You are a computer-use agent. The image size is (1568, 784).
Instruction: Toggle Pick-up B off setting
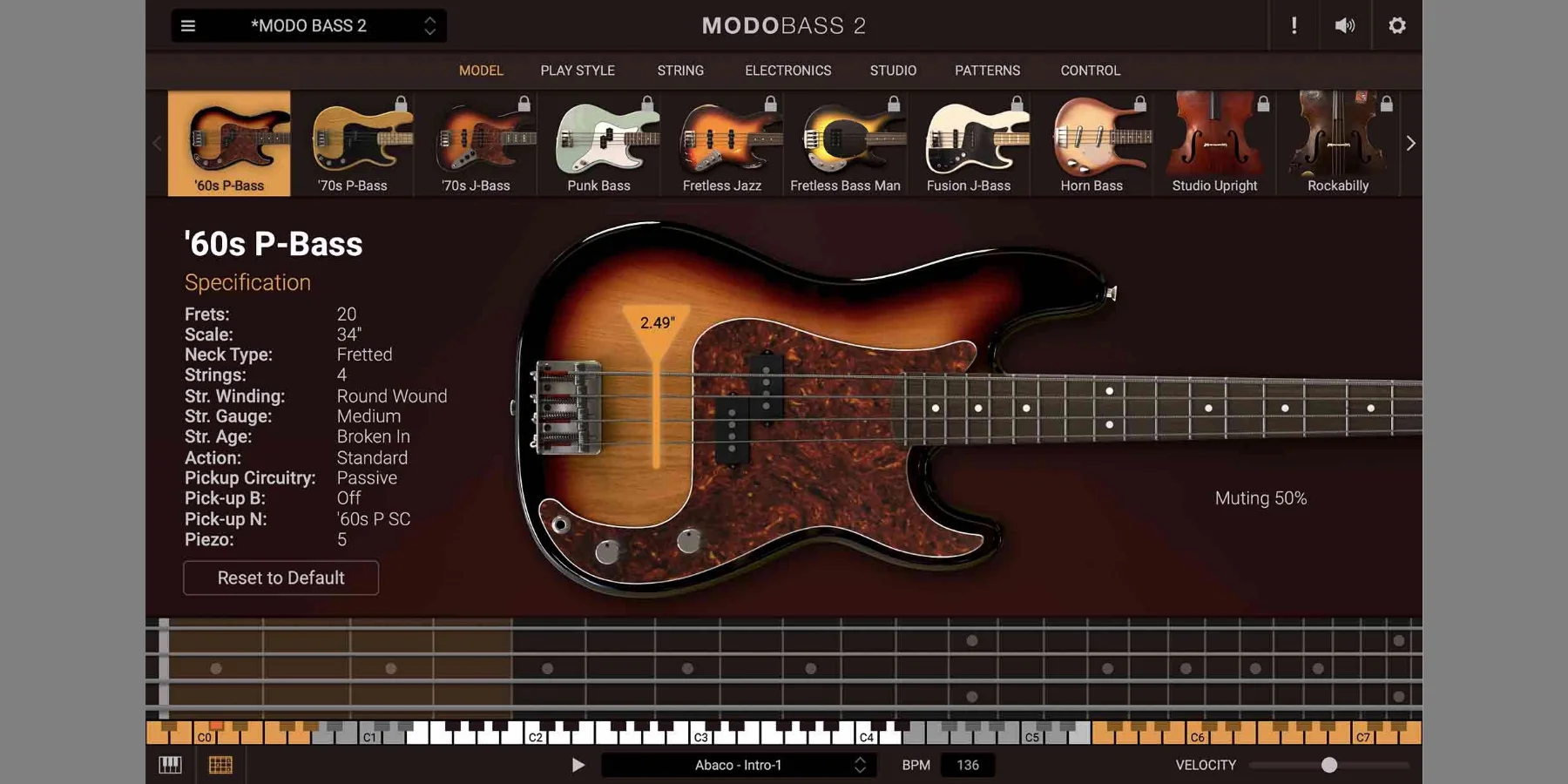point(348,498)
